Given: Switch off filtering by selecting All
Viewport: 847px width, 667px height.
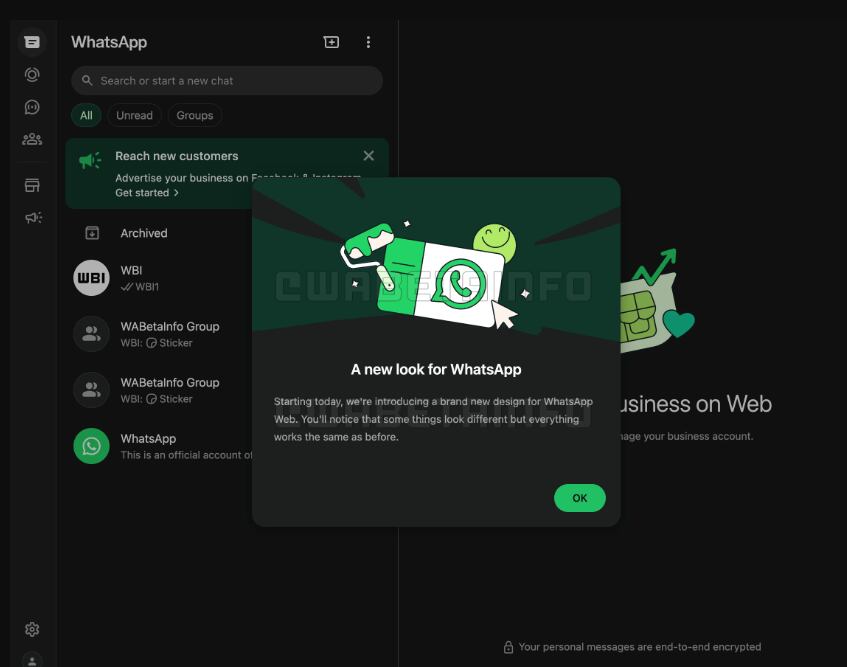Looking at the screenshot, I should [86, 115].
